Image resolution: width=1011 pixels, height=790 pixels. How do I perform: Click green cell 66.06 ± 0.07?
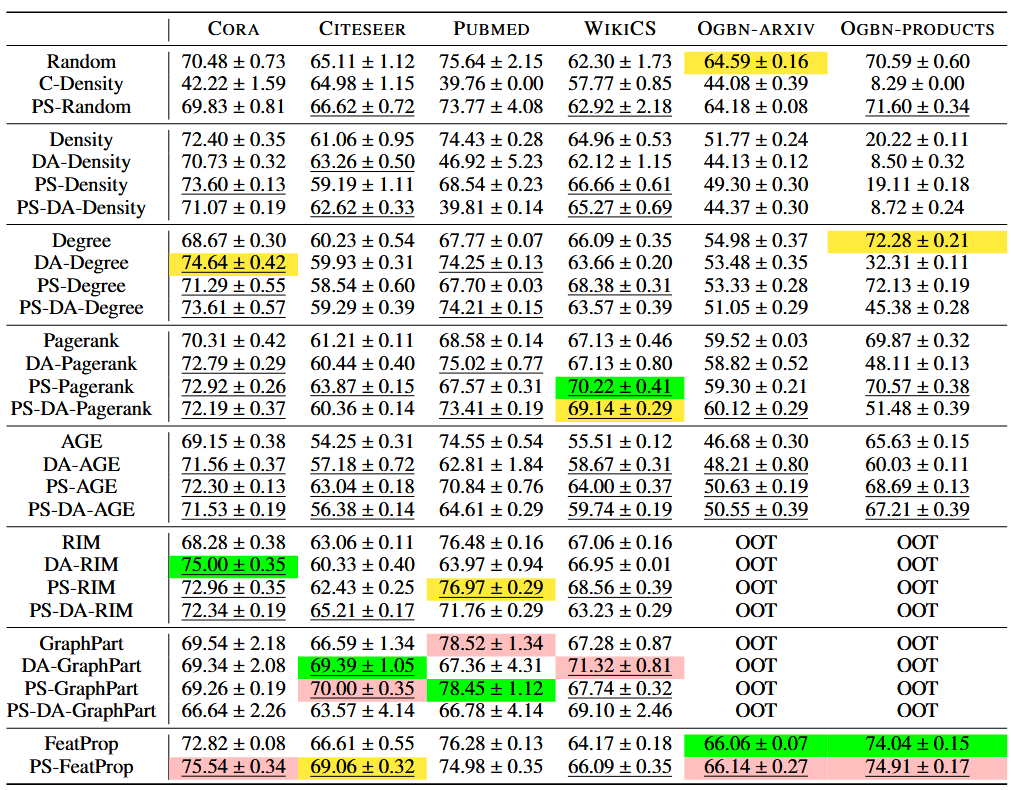click(x=756, y=745)
